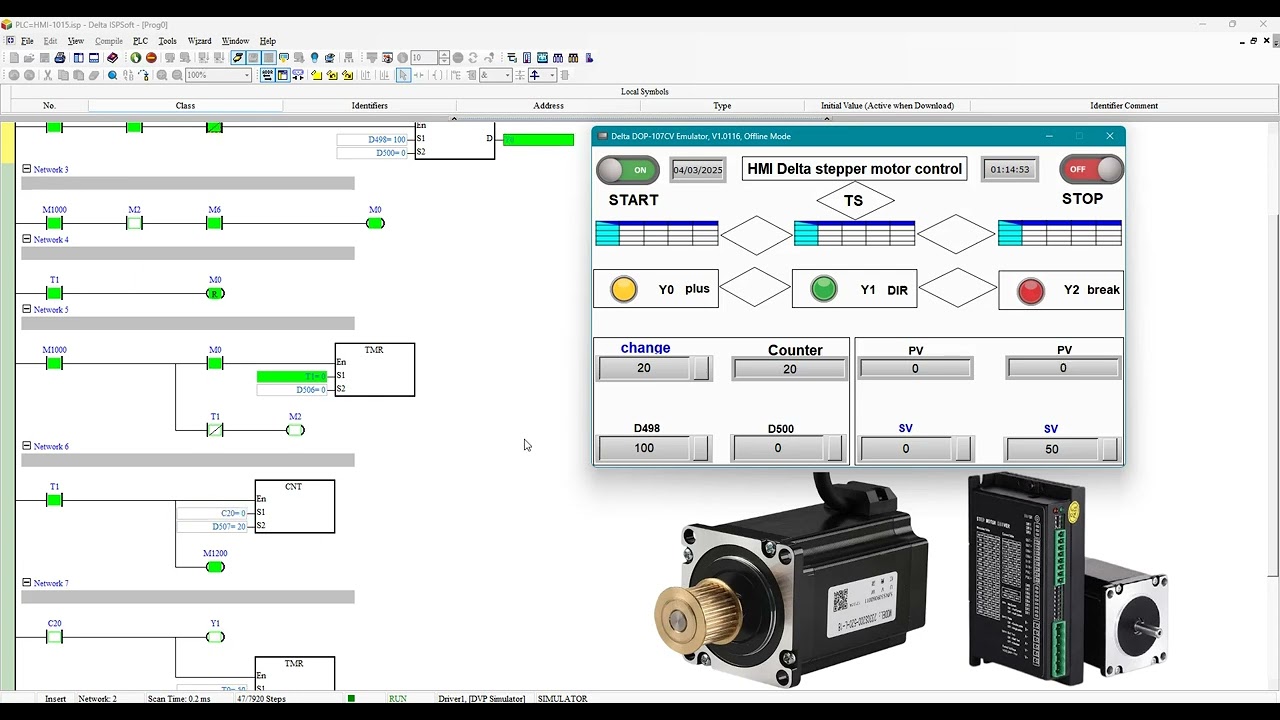
Task: Open the Tools menu
Action: pyautogui.click(x=167, y=41)
